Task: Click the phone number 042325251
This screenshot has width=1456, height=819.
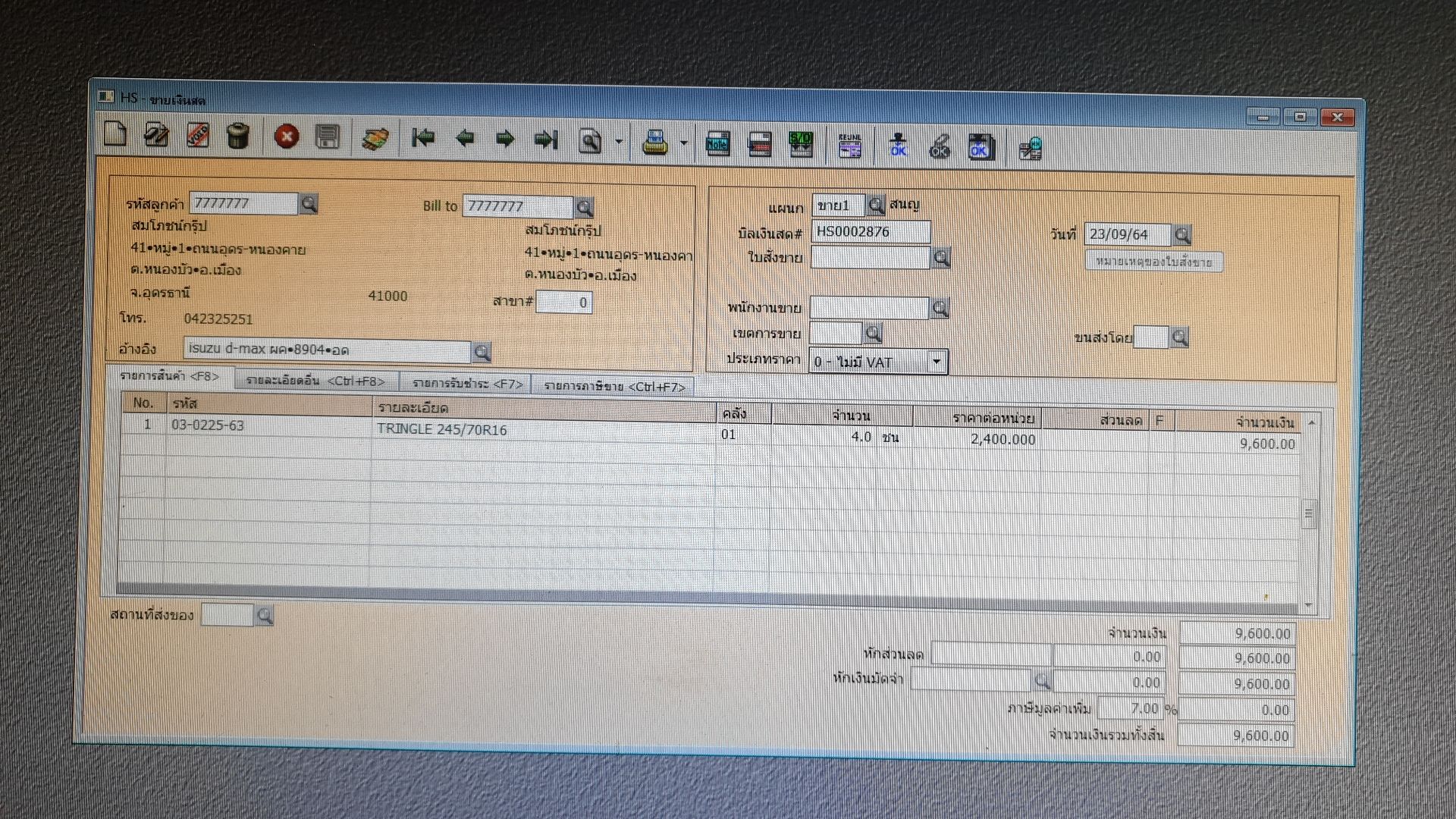Action: coord(218,319)
